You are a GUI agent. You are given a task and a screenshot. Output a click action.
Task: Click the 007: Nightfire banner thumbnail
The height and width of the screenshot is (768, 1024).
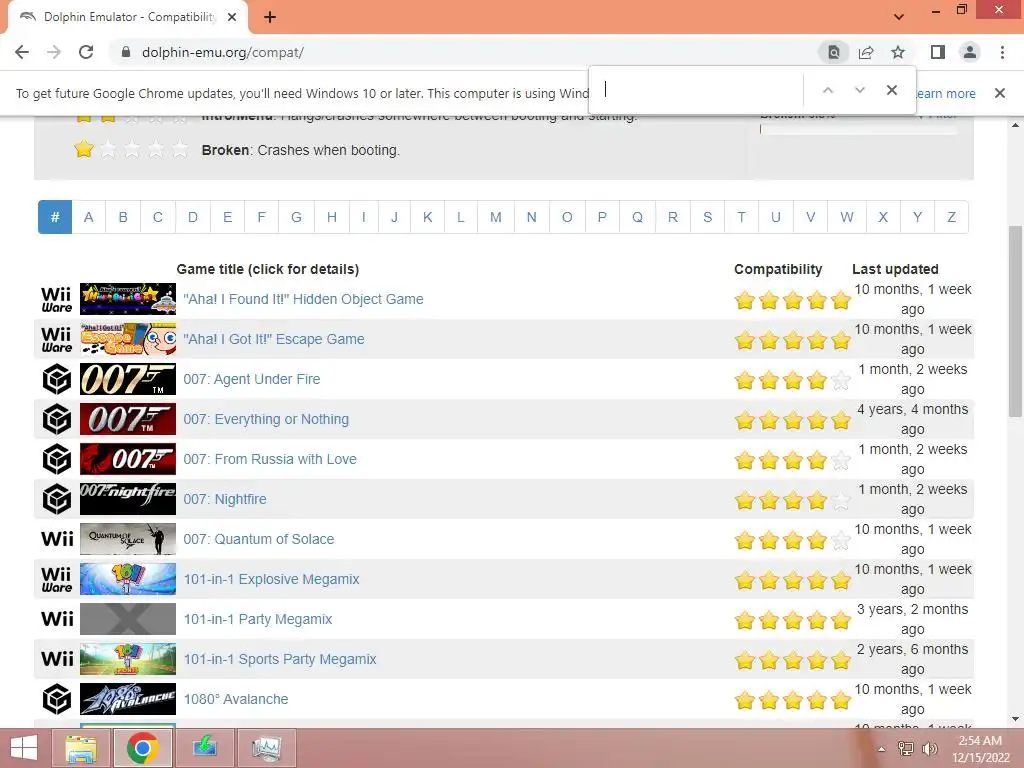(128, 499)
